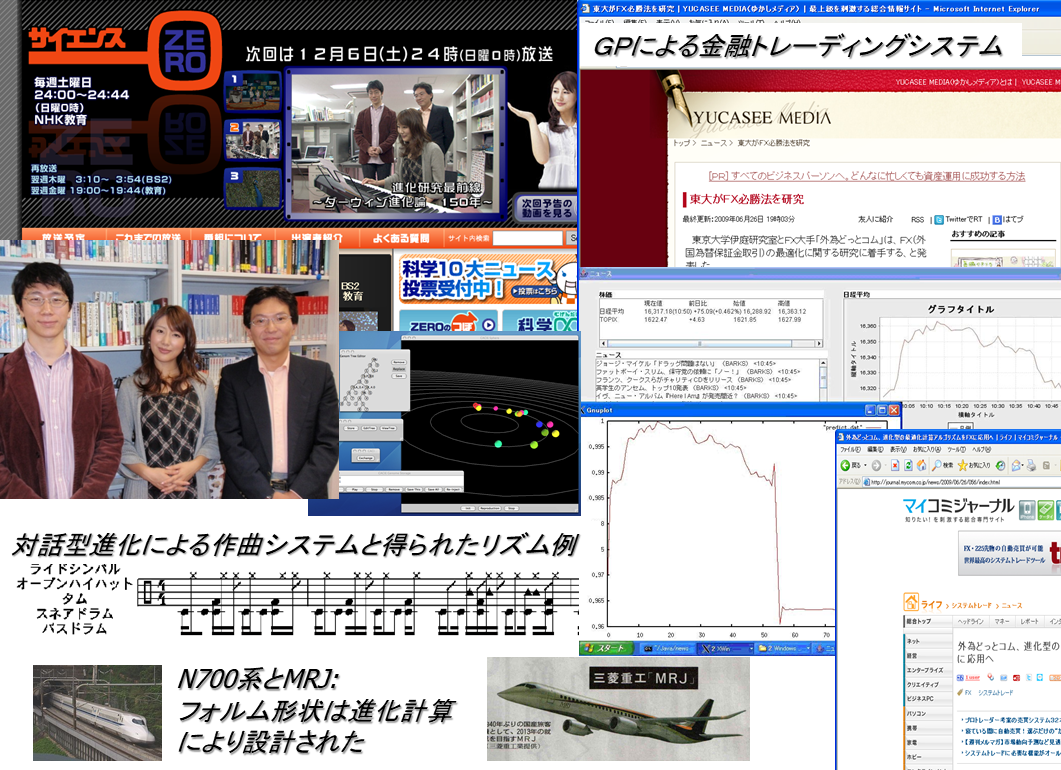The width and height of the screenshot is (1061, 770).
Task: Click the '/Java/news' taskbar button
Action: pyautogui.click(x=669, y=648)
